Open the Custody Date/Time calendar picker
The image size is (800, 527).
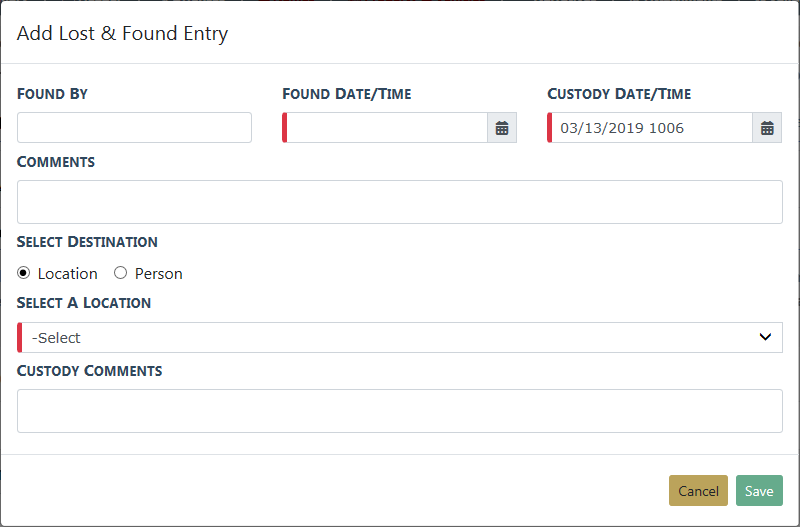tap(767, 128)
